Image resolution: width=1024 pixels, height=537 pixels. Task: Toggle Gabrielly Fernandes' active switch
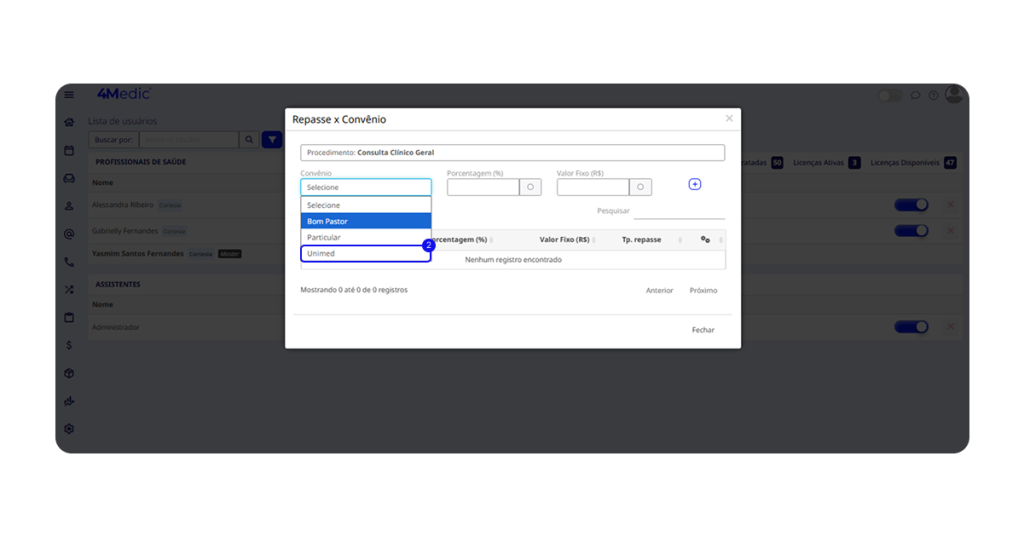coord(911,231)
